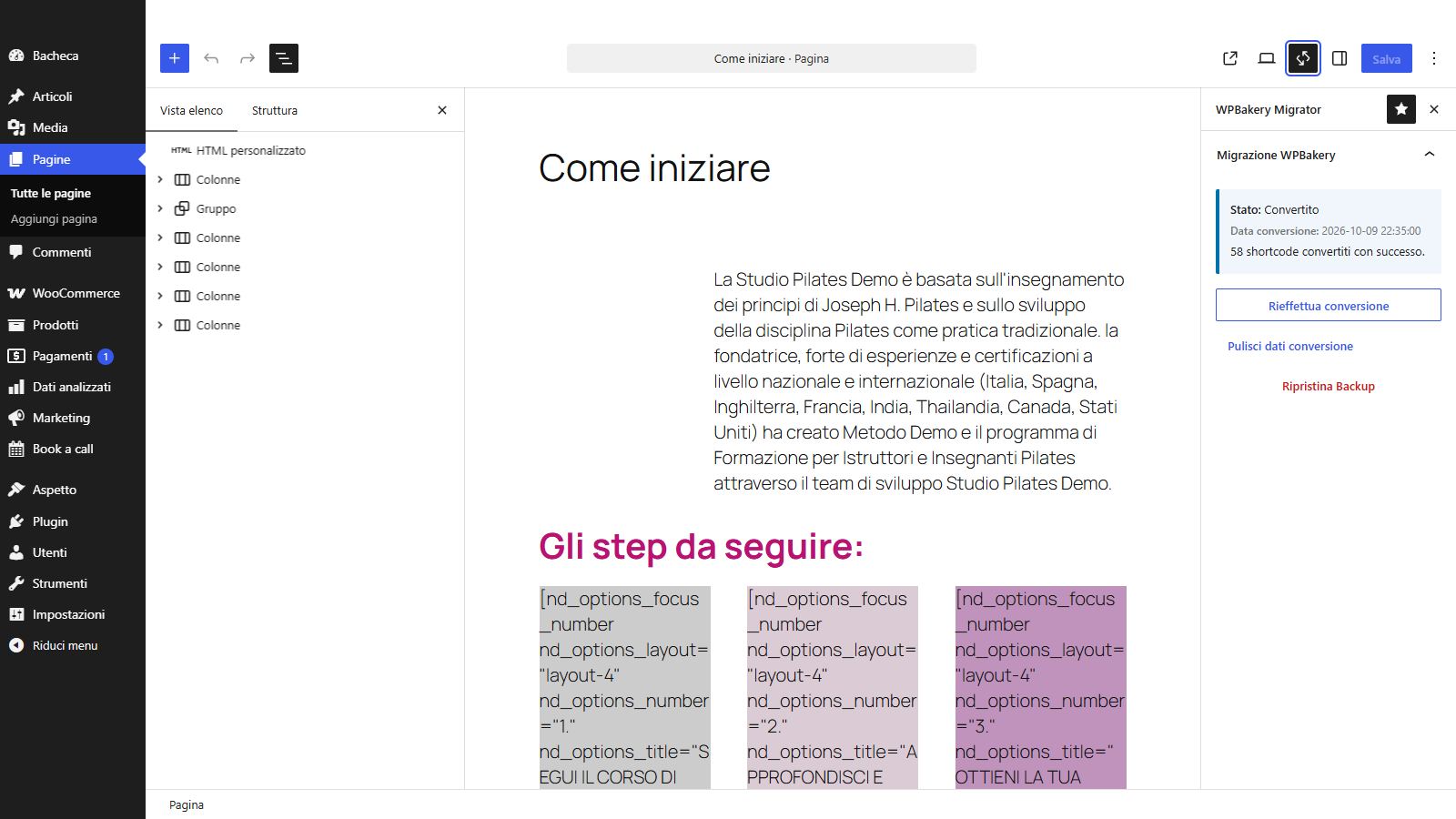This screenshot has width=1456, height=819.
Task: Click the Gruppo block icon
Action: click(182, 208)
